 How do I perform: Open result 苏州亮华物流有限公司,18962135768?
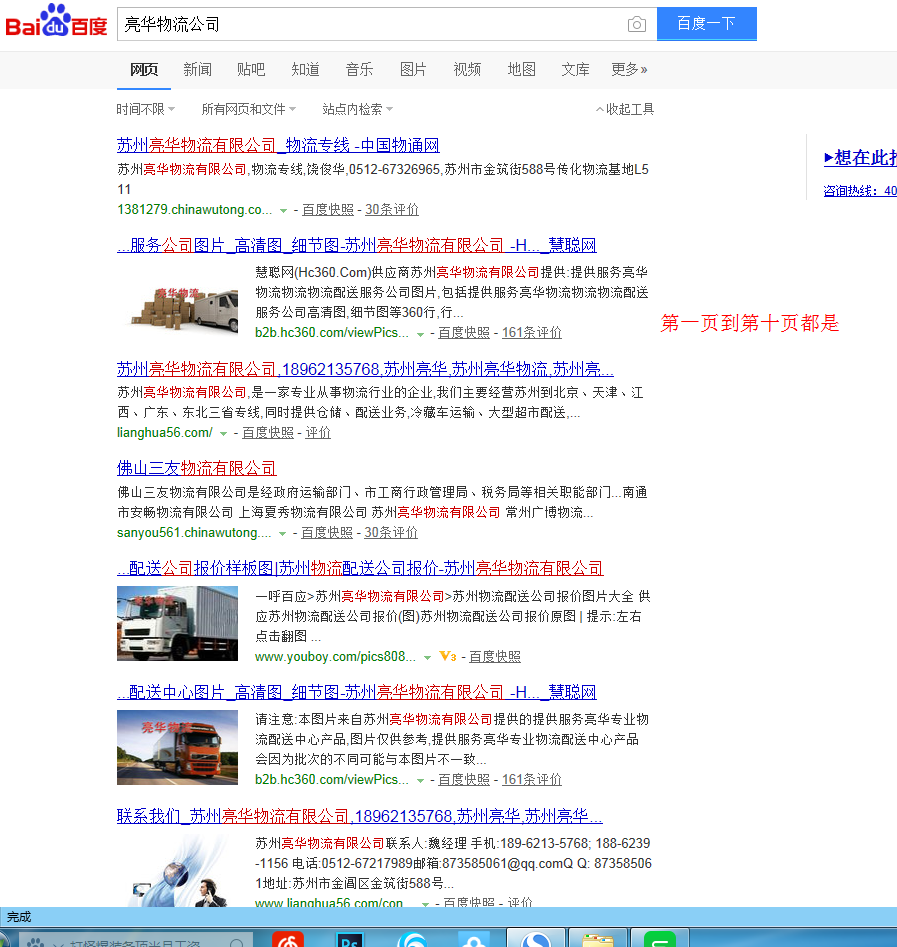pos(365,368)
